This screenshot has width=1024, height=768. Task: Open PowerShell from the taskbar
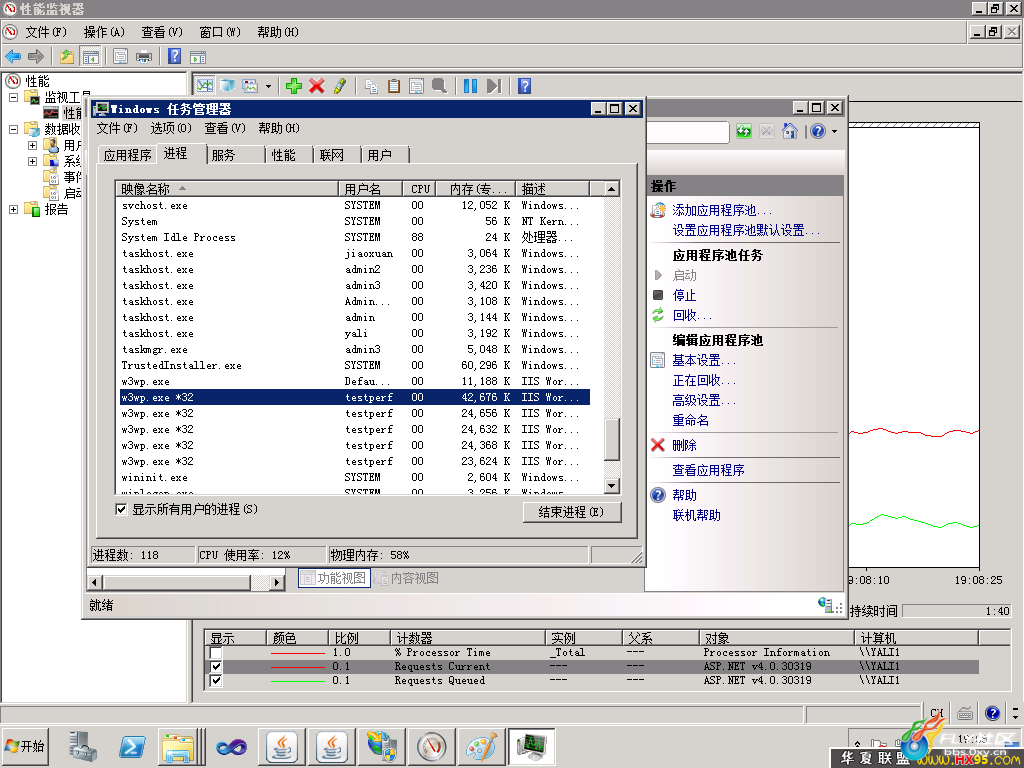pyautogui.click(x=132, y=746)
